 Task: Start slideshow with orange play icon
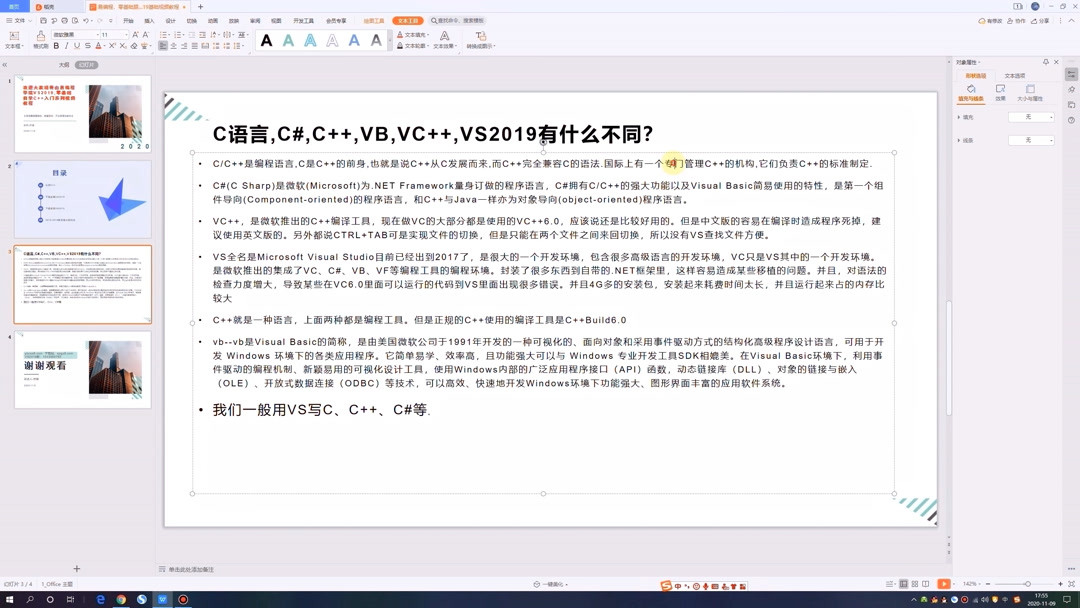click(x=944, y=583)
